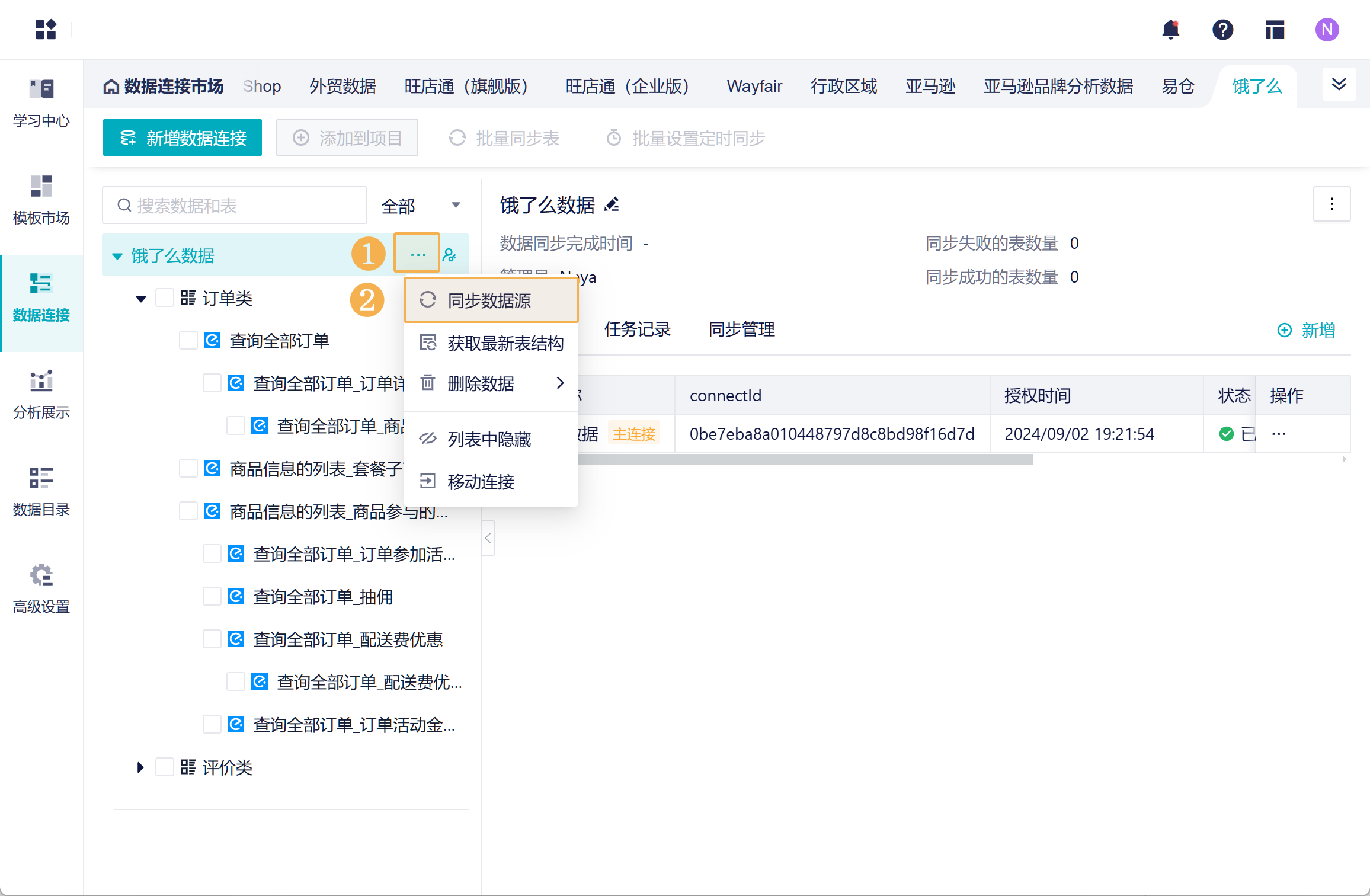This screenshot has width=1370, height=896.
Task: Tick the 查询全部订单 checkbox
Action: (188, 341)
